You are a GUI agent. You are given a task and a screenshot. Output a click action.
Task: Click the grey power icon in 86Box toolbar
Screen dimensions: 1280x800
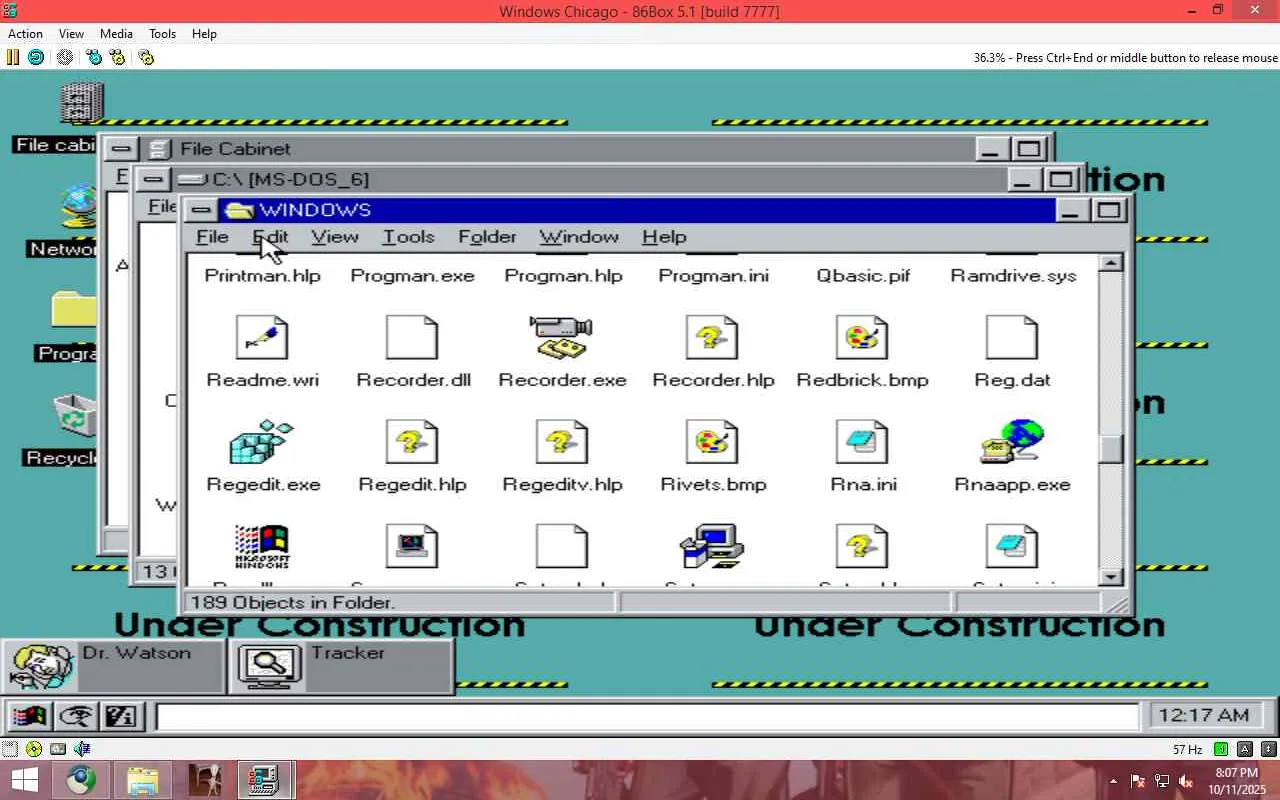pyautogui.click(x=65, y=57)
